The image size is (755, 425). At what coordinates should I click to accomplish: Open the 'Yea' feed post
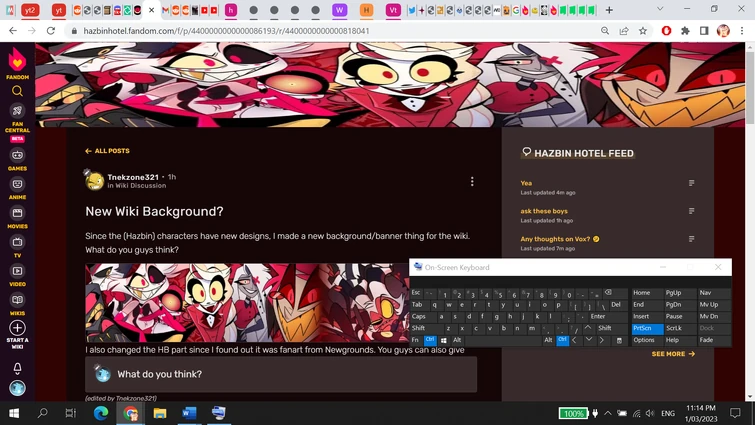[526, 183]
